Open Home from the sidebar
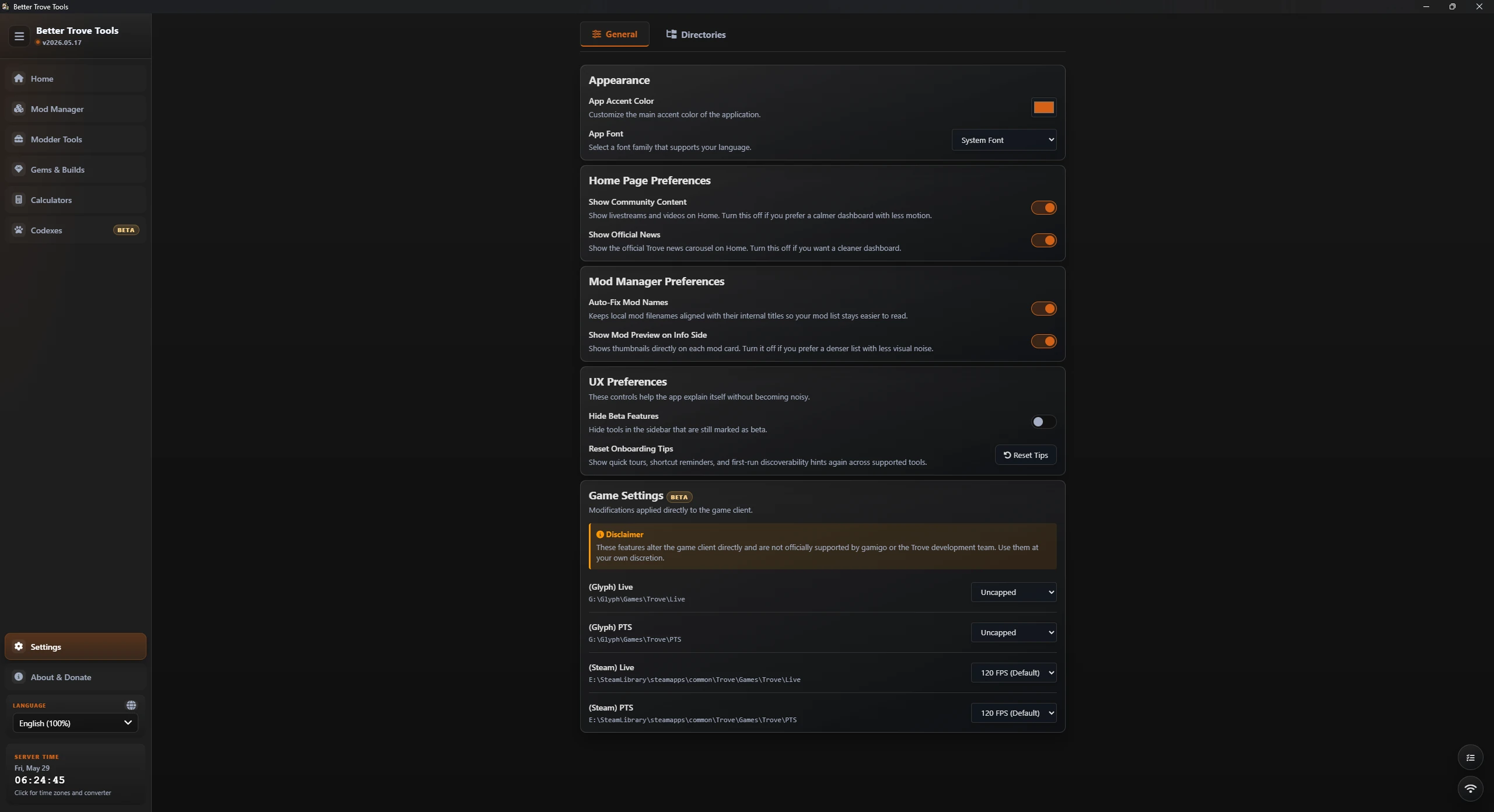 75,78
